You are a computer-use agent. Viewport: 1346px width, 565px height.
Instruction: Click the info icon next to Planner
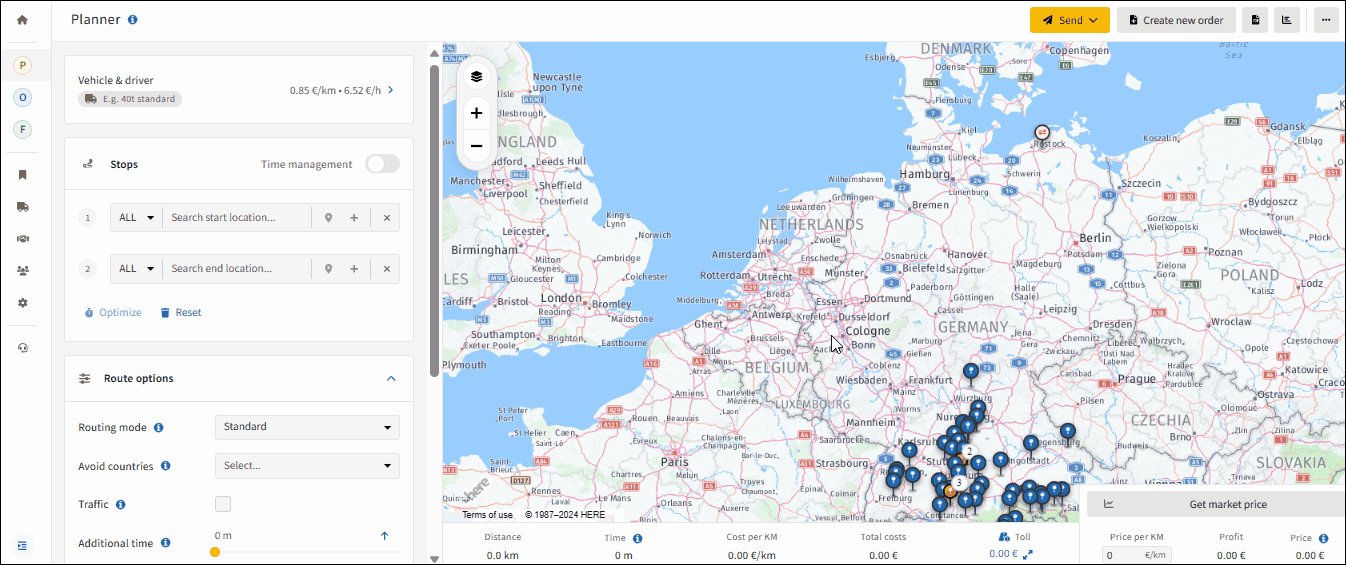click(133, 20)
